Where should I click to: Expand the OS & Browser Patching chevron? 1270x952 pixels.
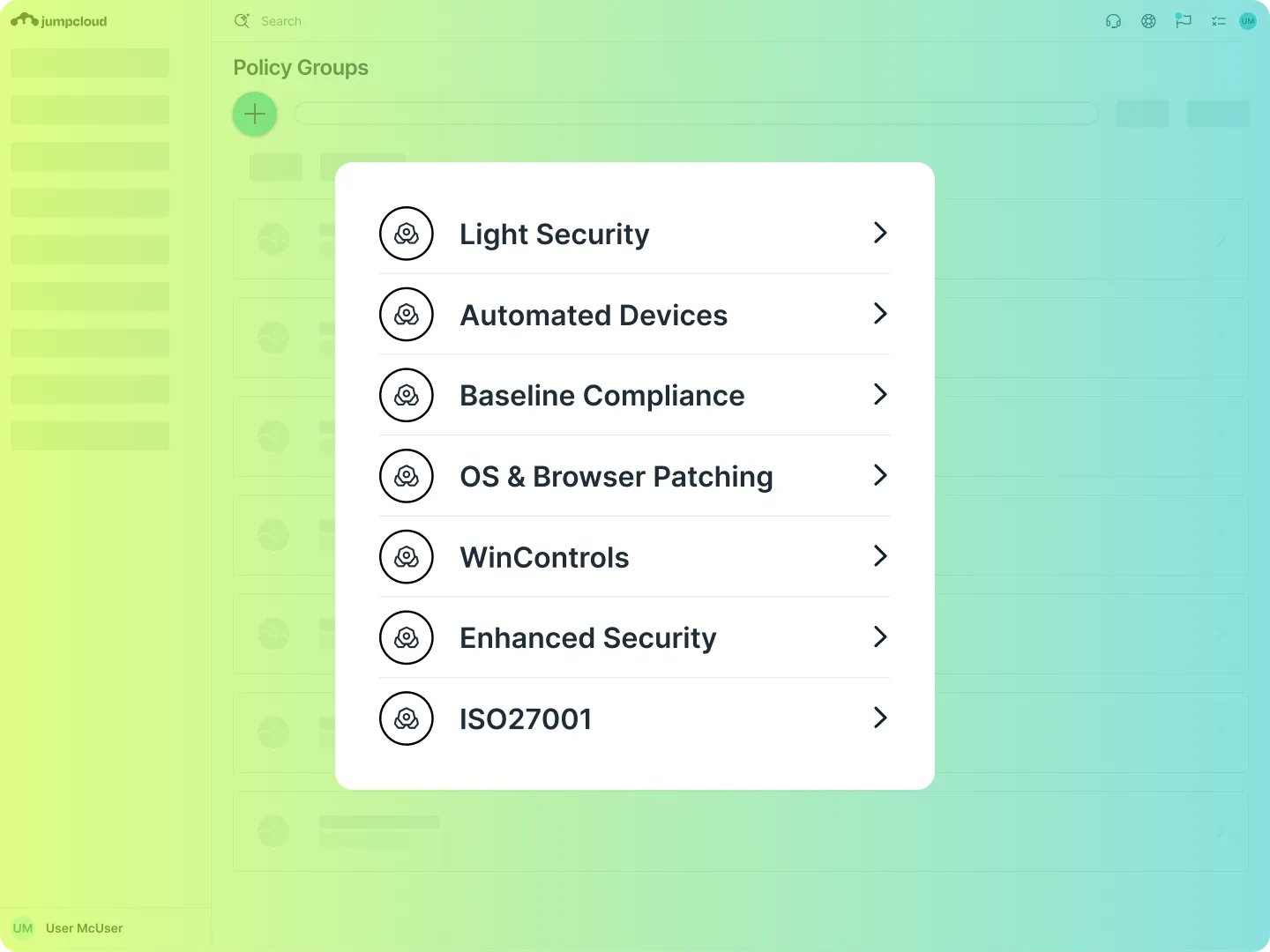point(880,475)
